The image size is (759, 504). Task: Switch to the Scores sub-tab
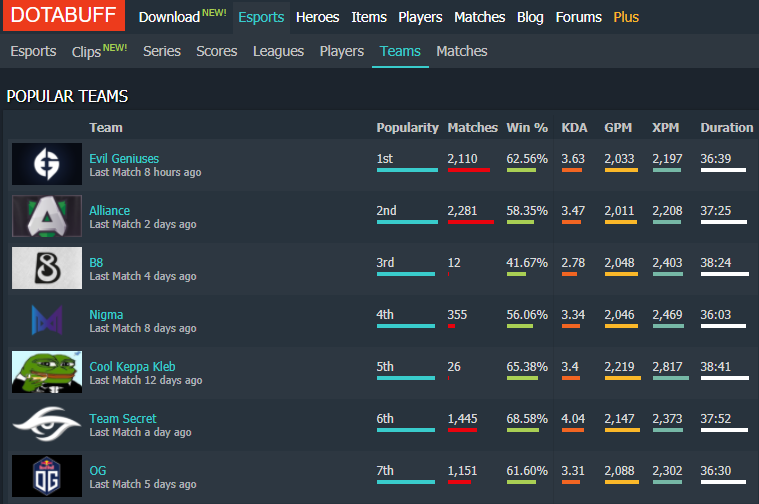217,51
